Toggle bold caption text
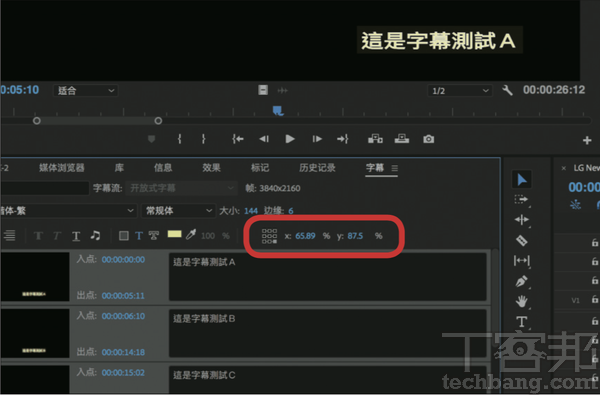Viewport: 600px width, 395px height. (38, 236)
